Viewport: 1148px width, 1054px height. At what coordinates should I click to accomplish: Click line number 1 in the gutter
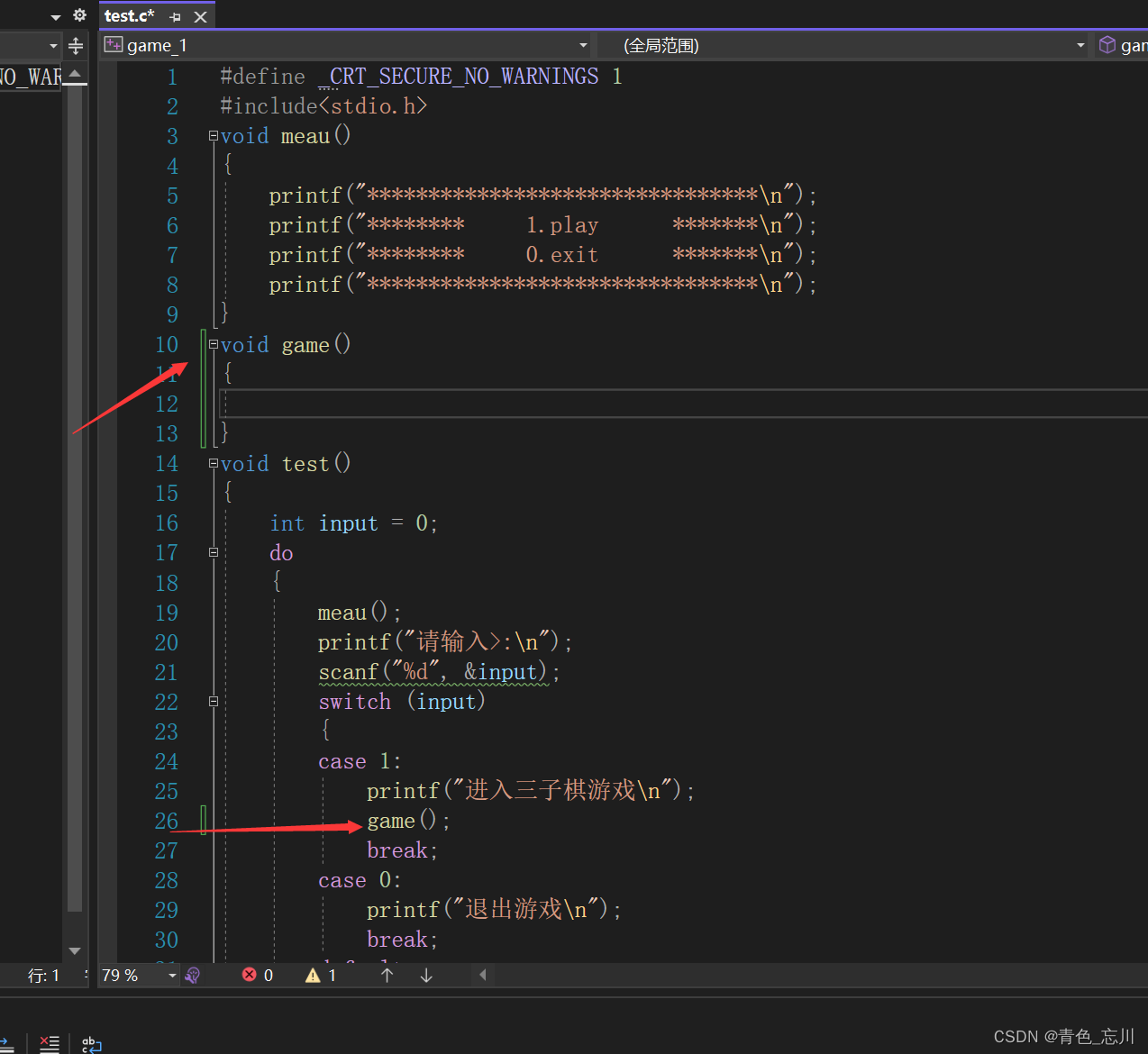pos(172,77)
